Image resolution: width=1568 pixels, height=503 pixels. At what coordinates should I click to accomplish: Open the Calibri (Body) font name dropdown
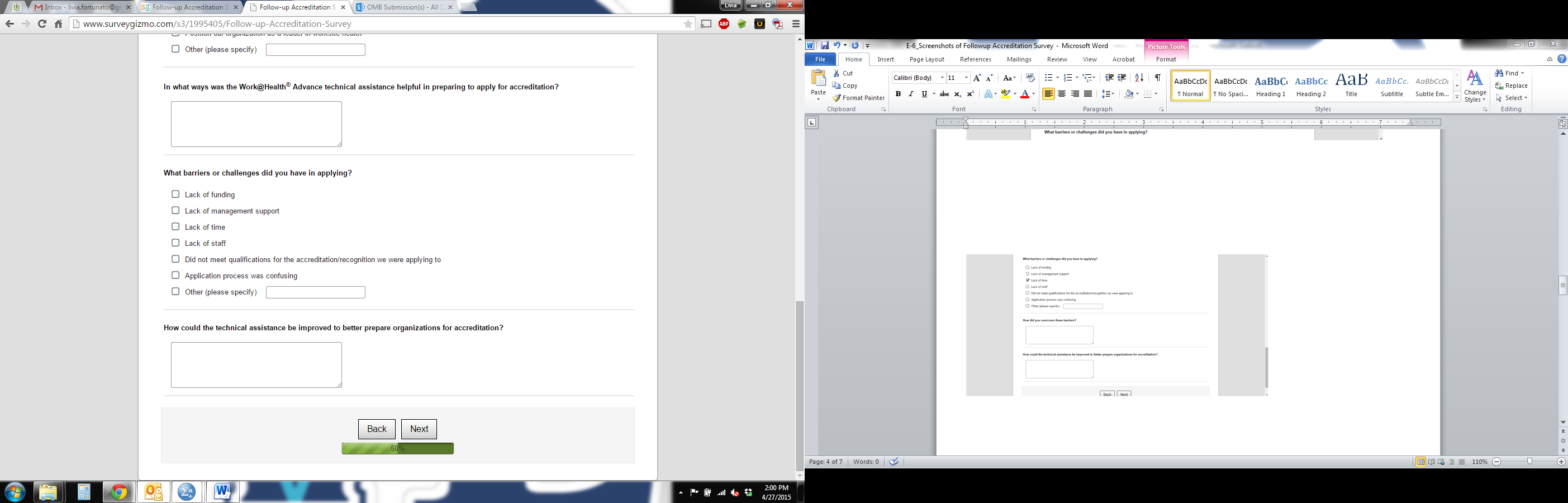(942, 78)
